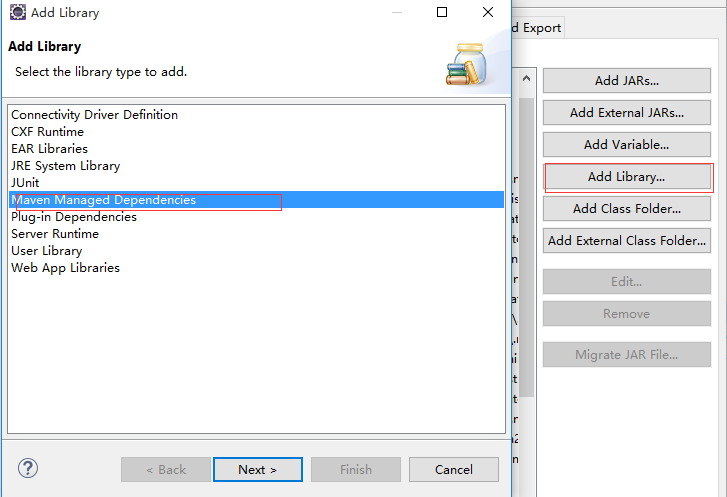Select Web App Libraries entry

coord(256,268)
